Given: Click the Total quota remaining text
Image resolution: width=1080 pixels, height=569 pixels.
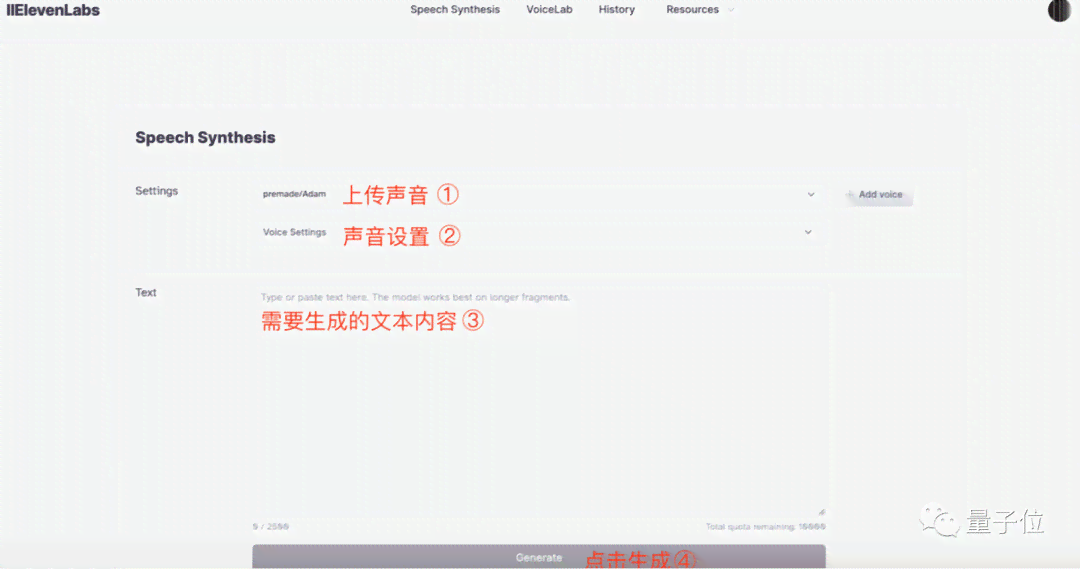Looking at the screenshot, I should (765, 526).
